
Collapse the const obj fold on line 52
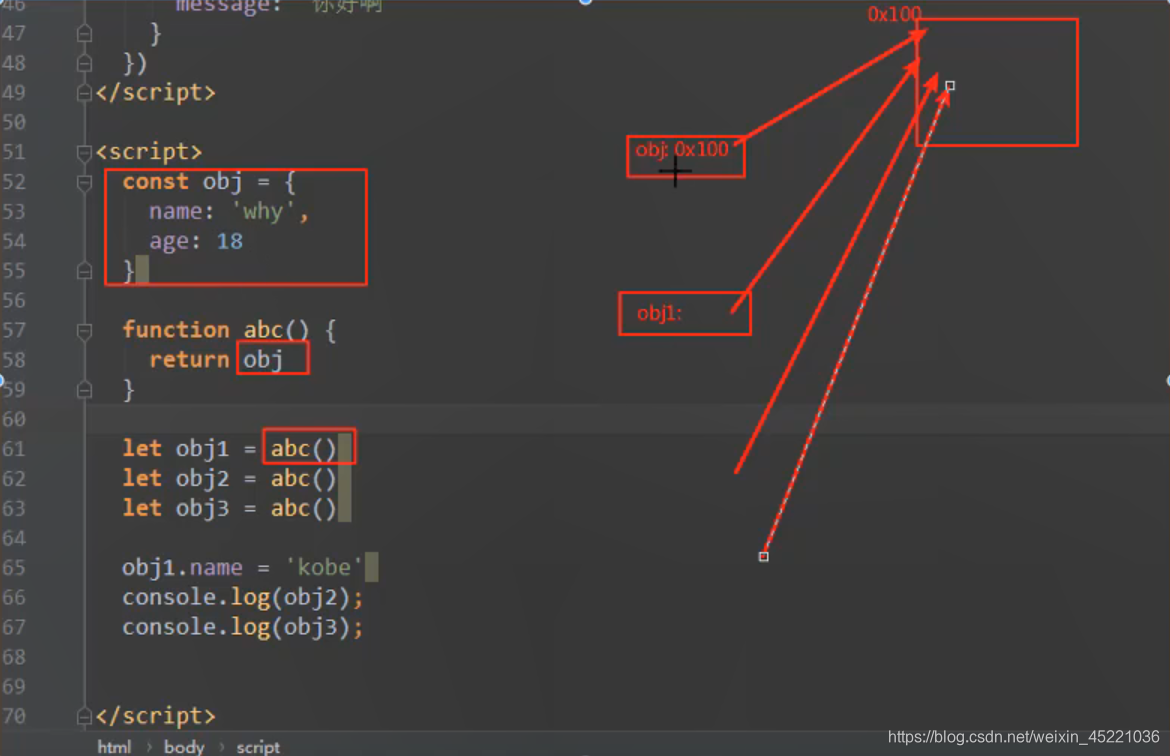pyautogui.click(x=84, y=182)
